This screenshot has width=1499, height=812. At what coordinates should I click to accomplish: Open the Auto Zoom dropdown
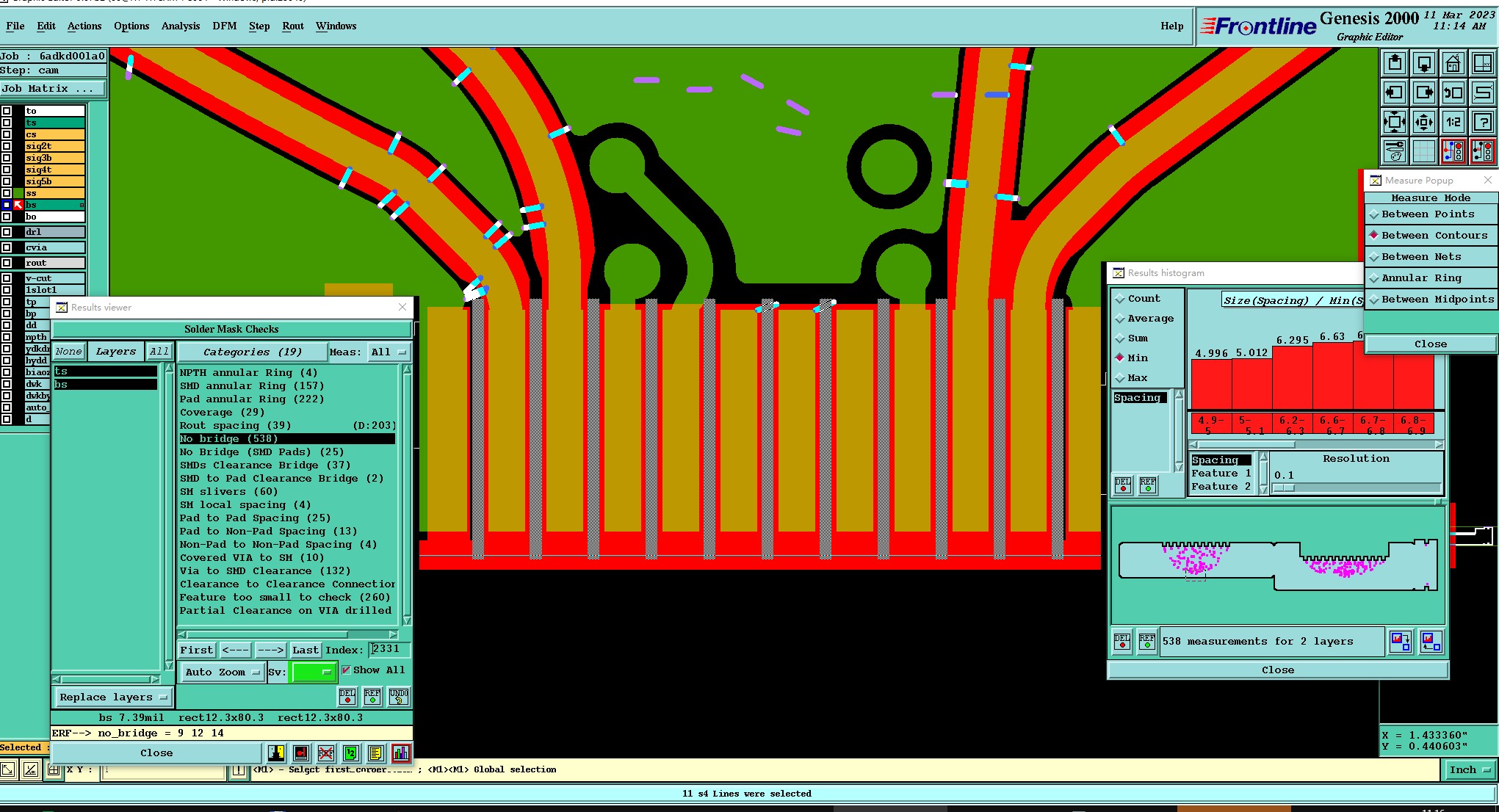point(222,672)
